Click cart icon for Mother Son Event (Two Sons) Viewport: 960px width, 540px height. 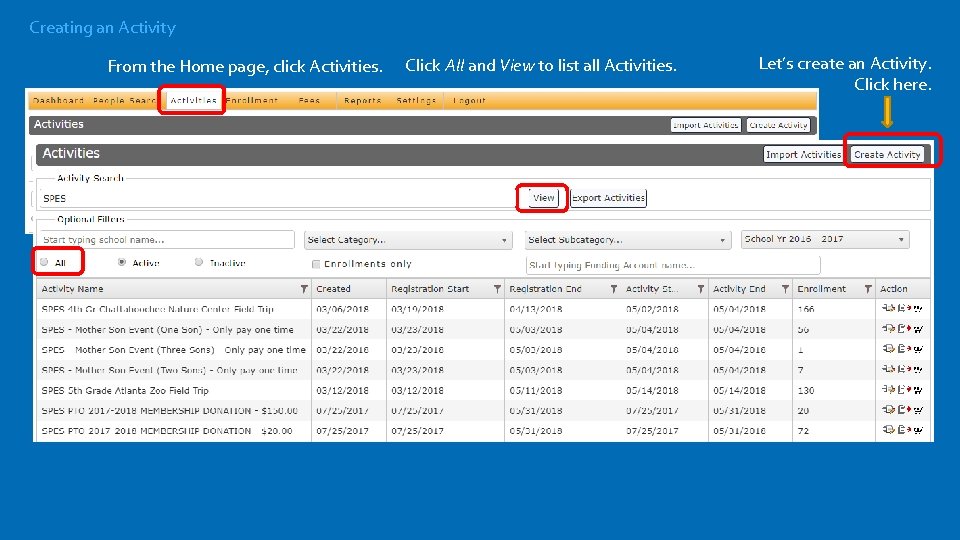[x=918, y=370]
